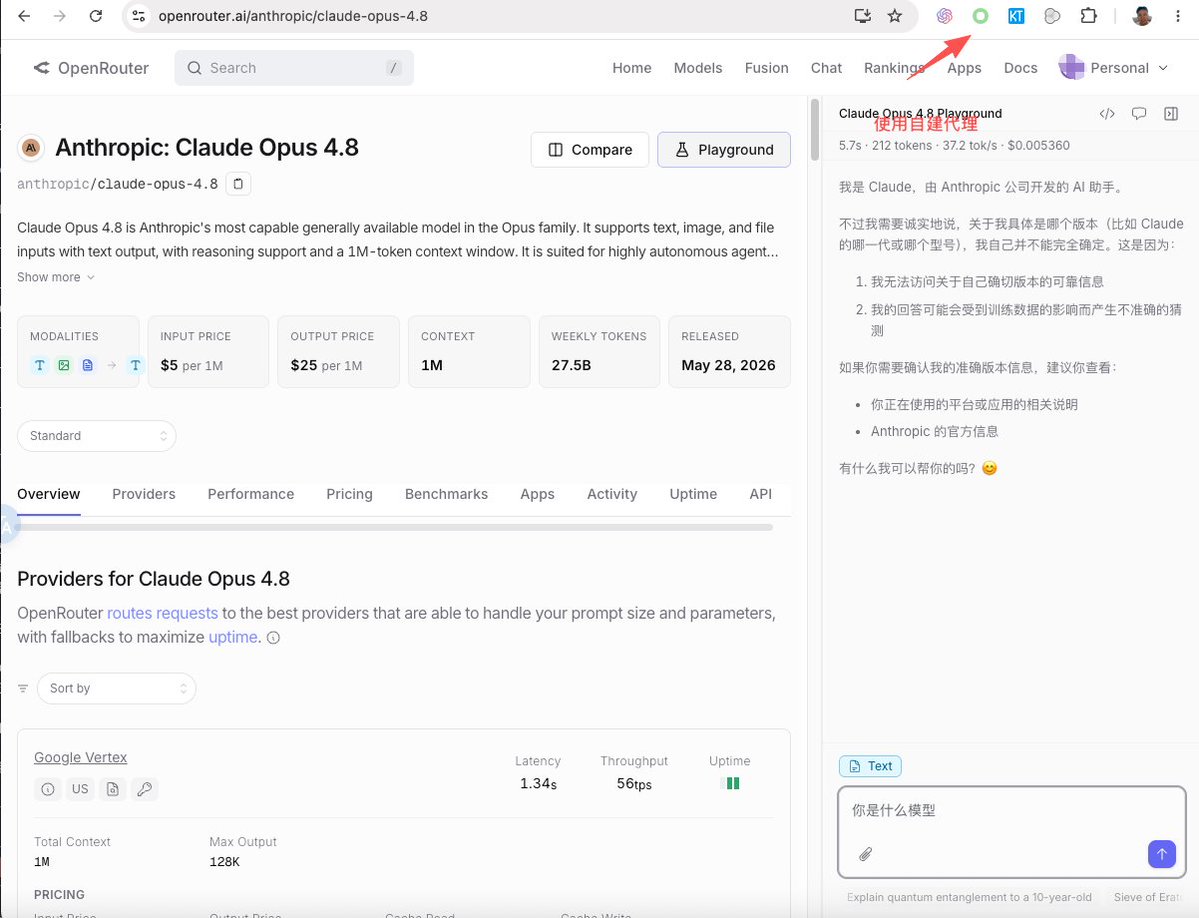Click the 27.5B weekly tokens value
Viewport: 1199px width, 918px height.
[x=571, y=365]
